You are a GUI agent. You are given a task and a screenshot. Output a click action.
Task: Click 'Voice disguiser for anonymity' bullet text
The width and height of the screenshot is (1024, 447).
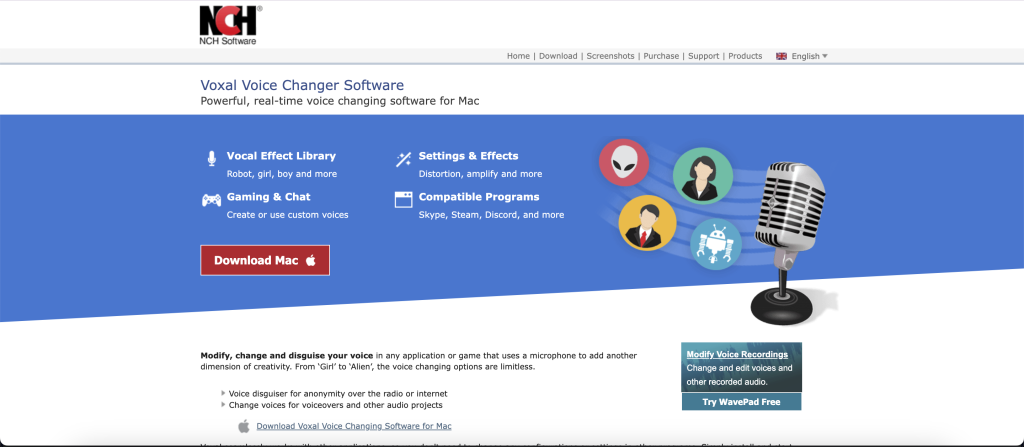338,394
